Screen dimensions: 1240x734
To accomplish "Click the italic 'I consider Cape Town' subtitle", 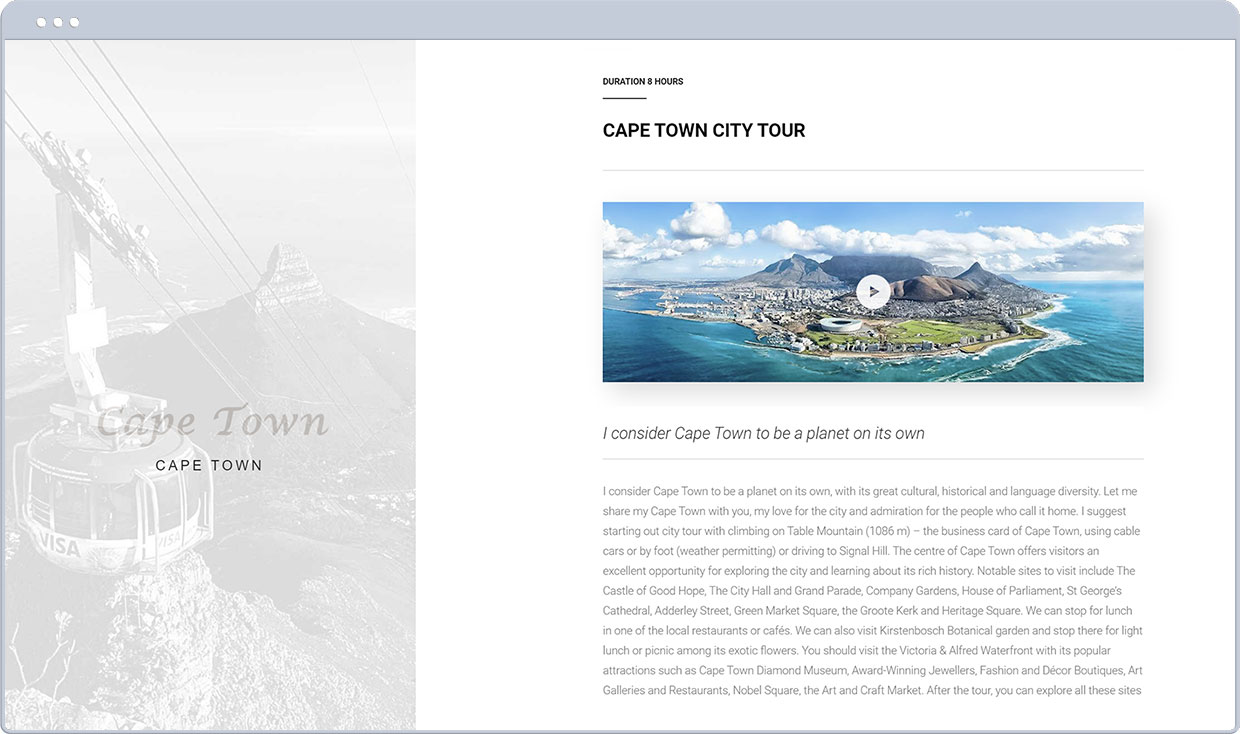I will 763,433.
